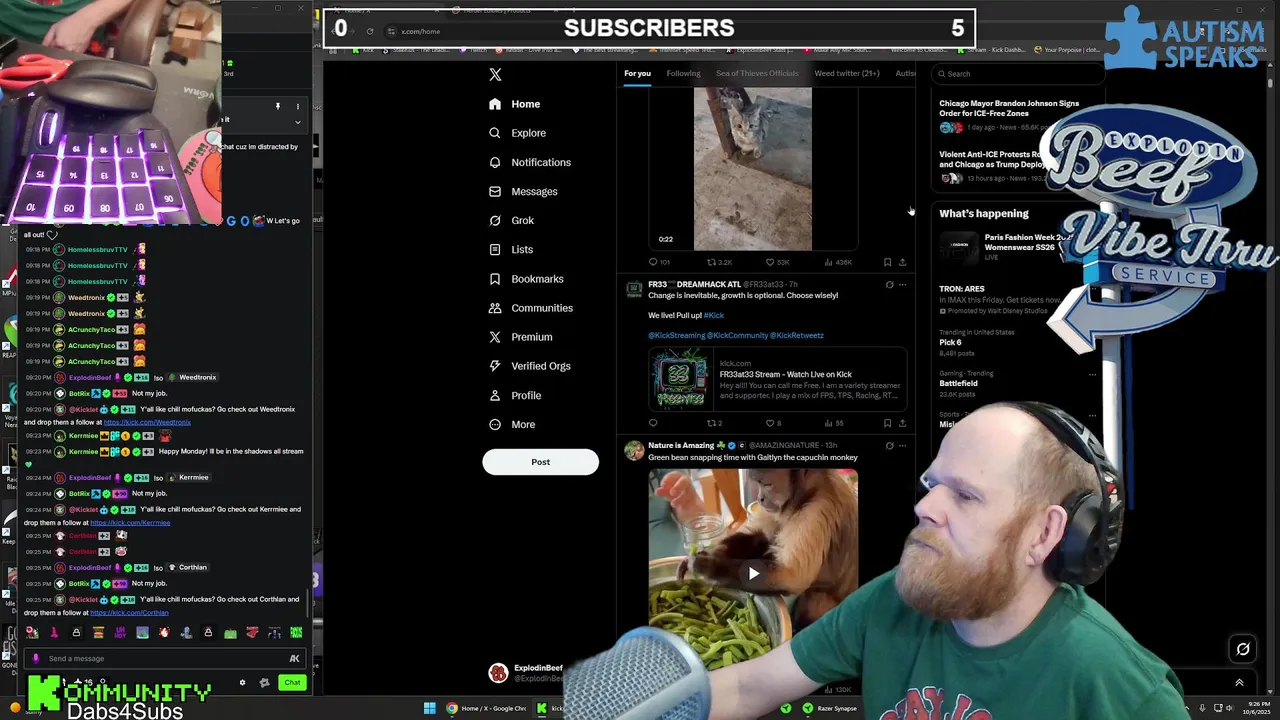Pick the UH HOY emote in chat
The width and height of the screenshot is (1280, 720).
(120, 633)
